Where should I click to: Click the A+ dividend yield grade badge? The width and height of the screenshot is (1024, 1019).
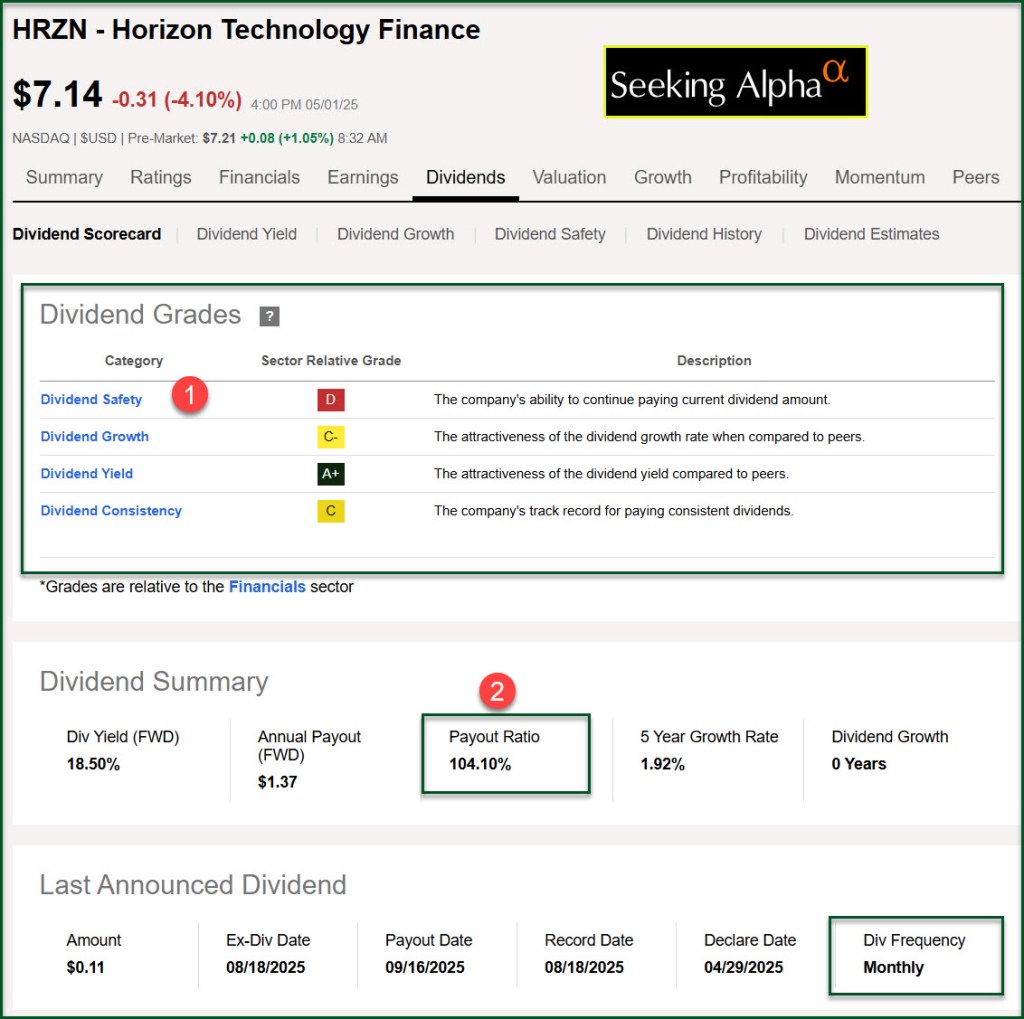[330, 474]
